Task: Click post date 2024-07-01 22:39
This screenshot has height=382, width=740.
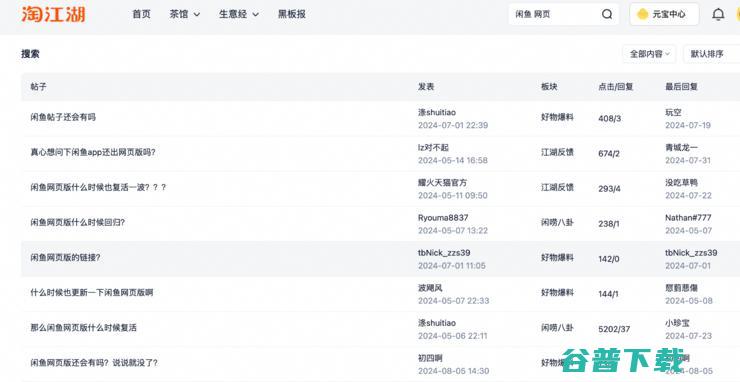Action: click(453, 125)
